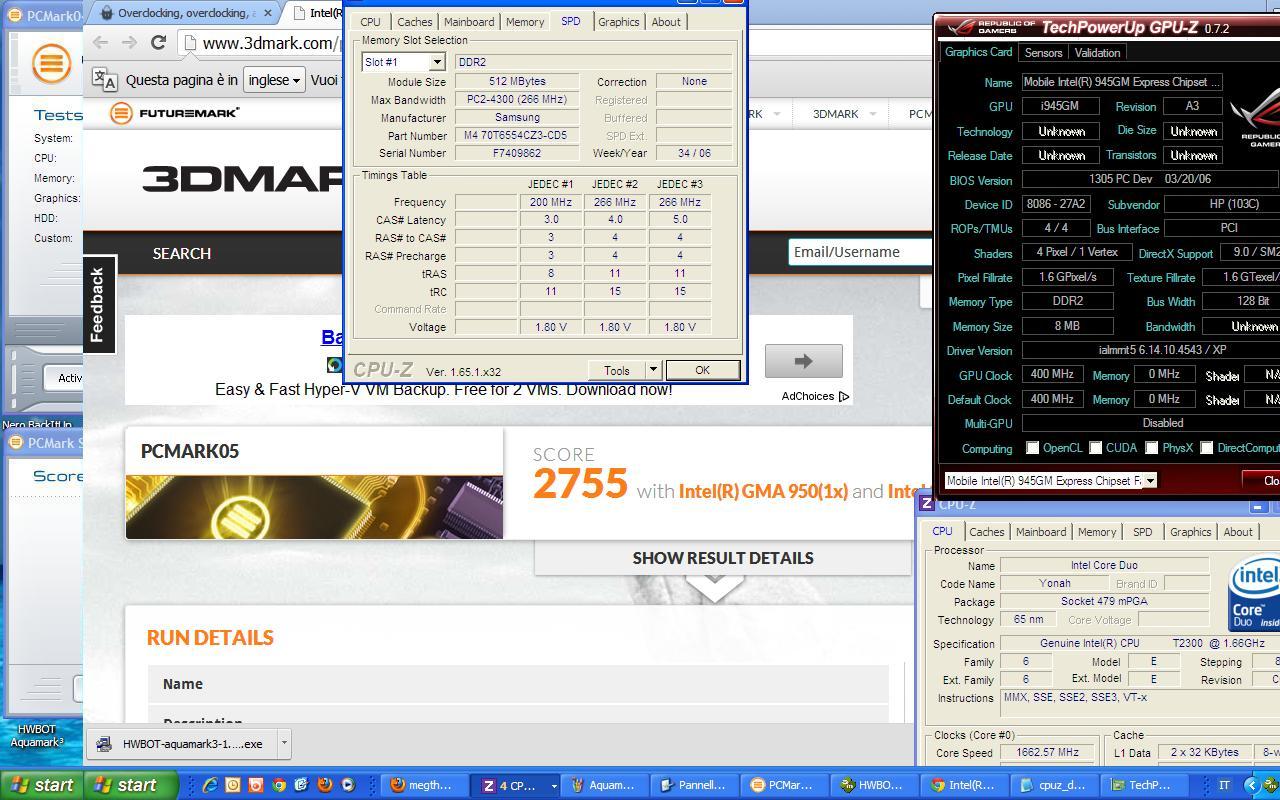
Task: Switch to the cpuz_d... taskbar item
Action: tap(1053, 785)
